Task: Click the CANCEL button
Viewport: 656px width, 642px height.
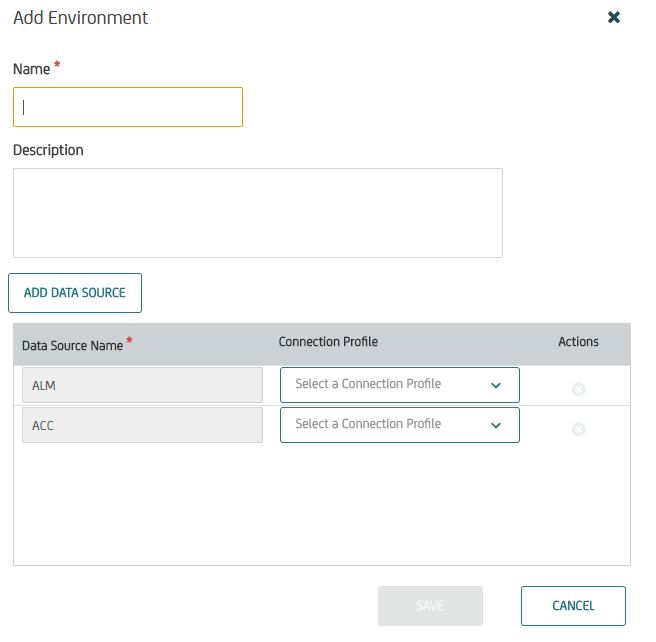Action: pos(573,606)
